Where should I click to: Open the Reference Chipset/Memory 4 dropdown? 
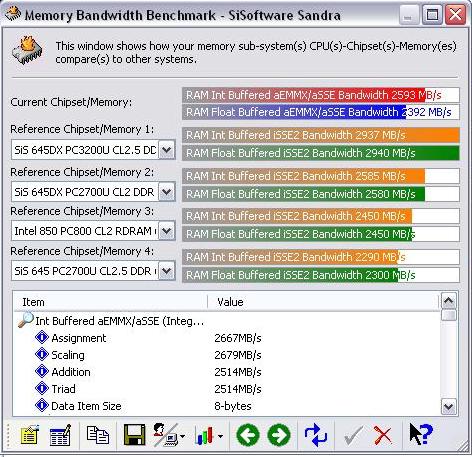166,271
